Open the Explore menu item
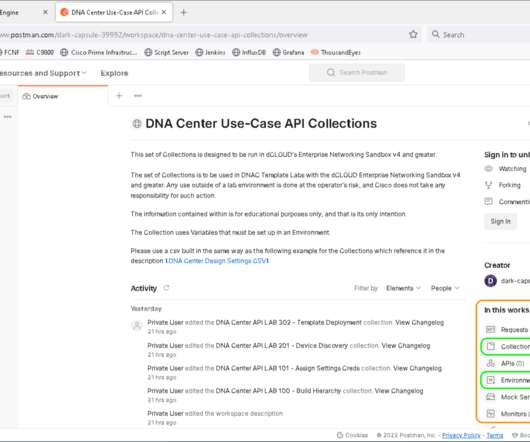The width and height of the screenshot is (530, 442). (114, 73)
